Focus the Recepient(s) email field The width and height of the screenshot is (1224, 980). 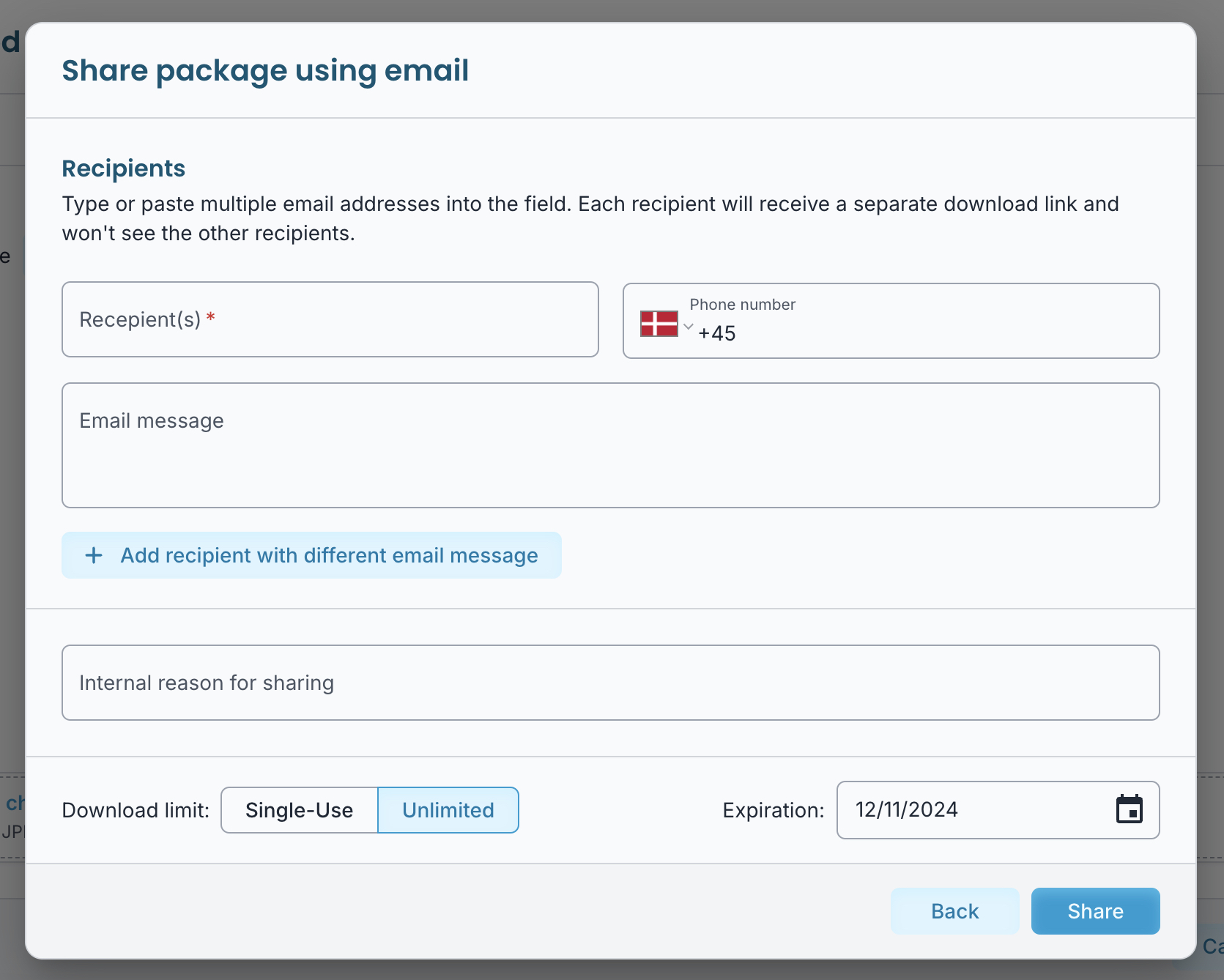pyautogui.click(x=330, y=319)
